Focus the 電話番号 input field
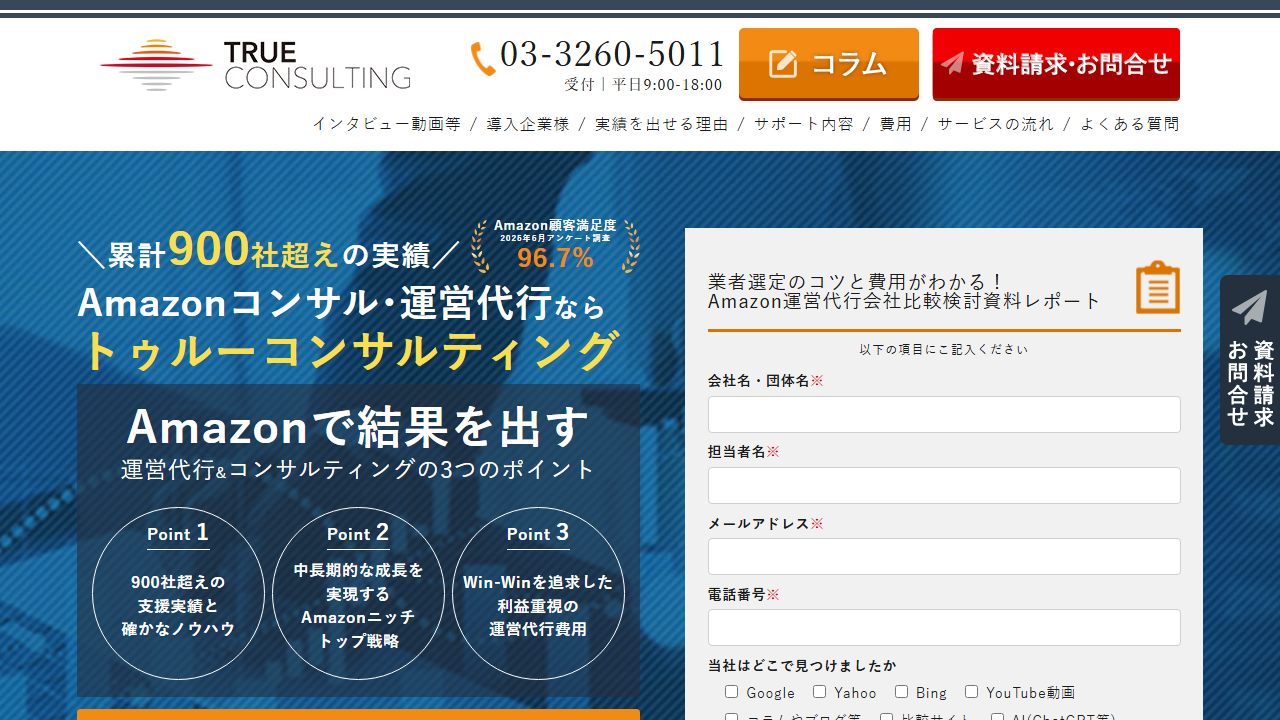 point(944,627)
